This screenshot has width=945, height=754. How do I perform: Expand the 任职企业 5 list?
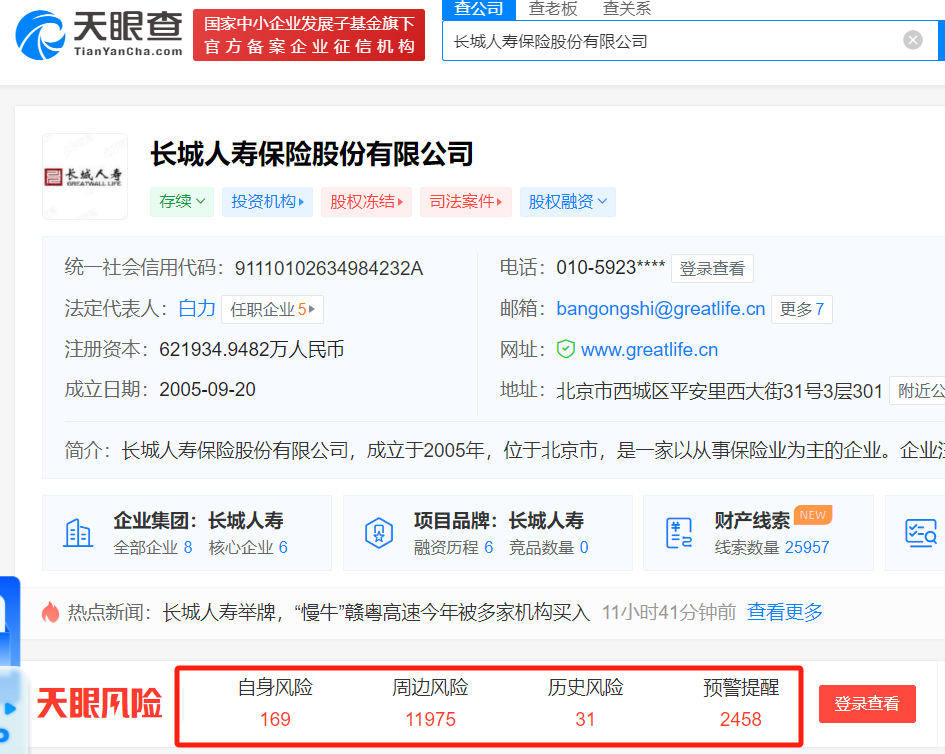272,310
